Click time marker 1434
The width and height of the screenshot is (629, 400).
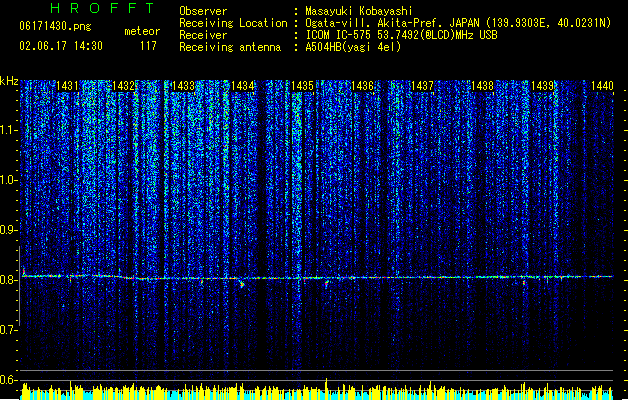click(243, 86)
